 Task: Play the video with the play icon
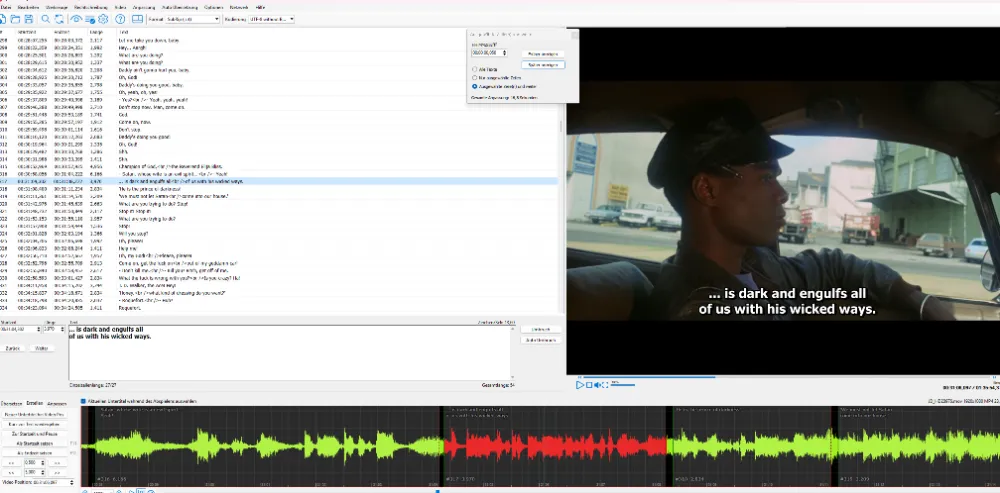coord(580,385)
